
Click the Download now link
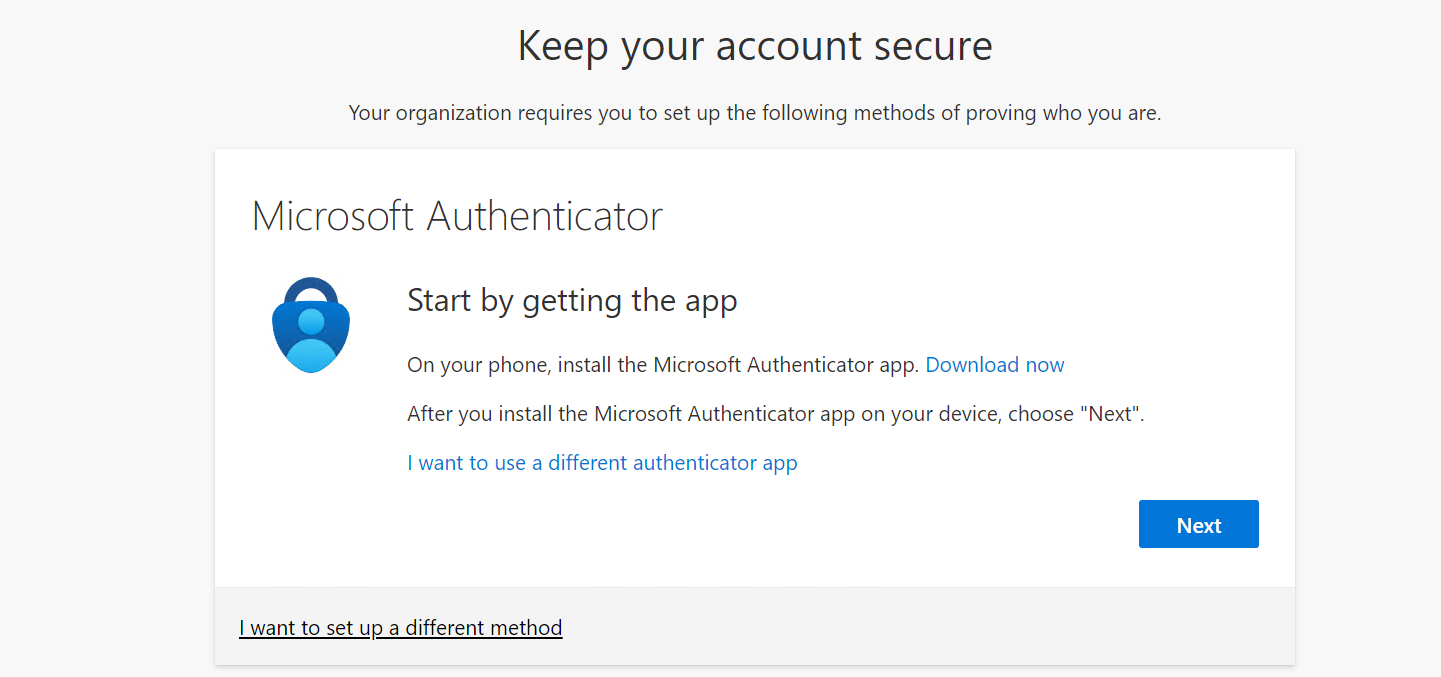(994, 365)
